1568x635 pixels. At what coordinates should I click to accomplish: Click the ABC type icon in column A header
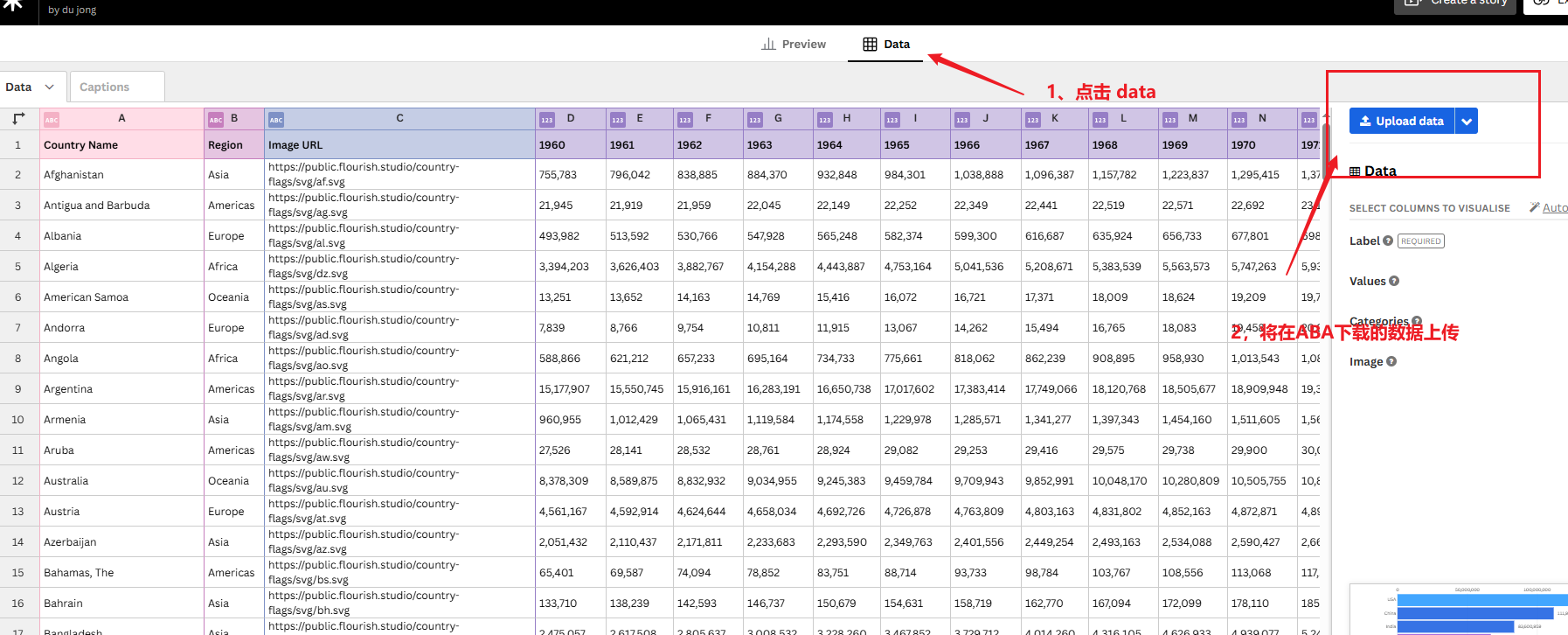tap(52, 120)
